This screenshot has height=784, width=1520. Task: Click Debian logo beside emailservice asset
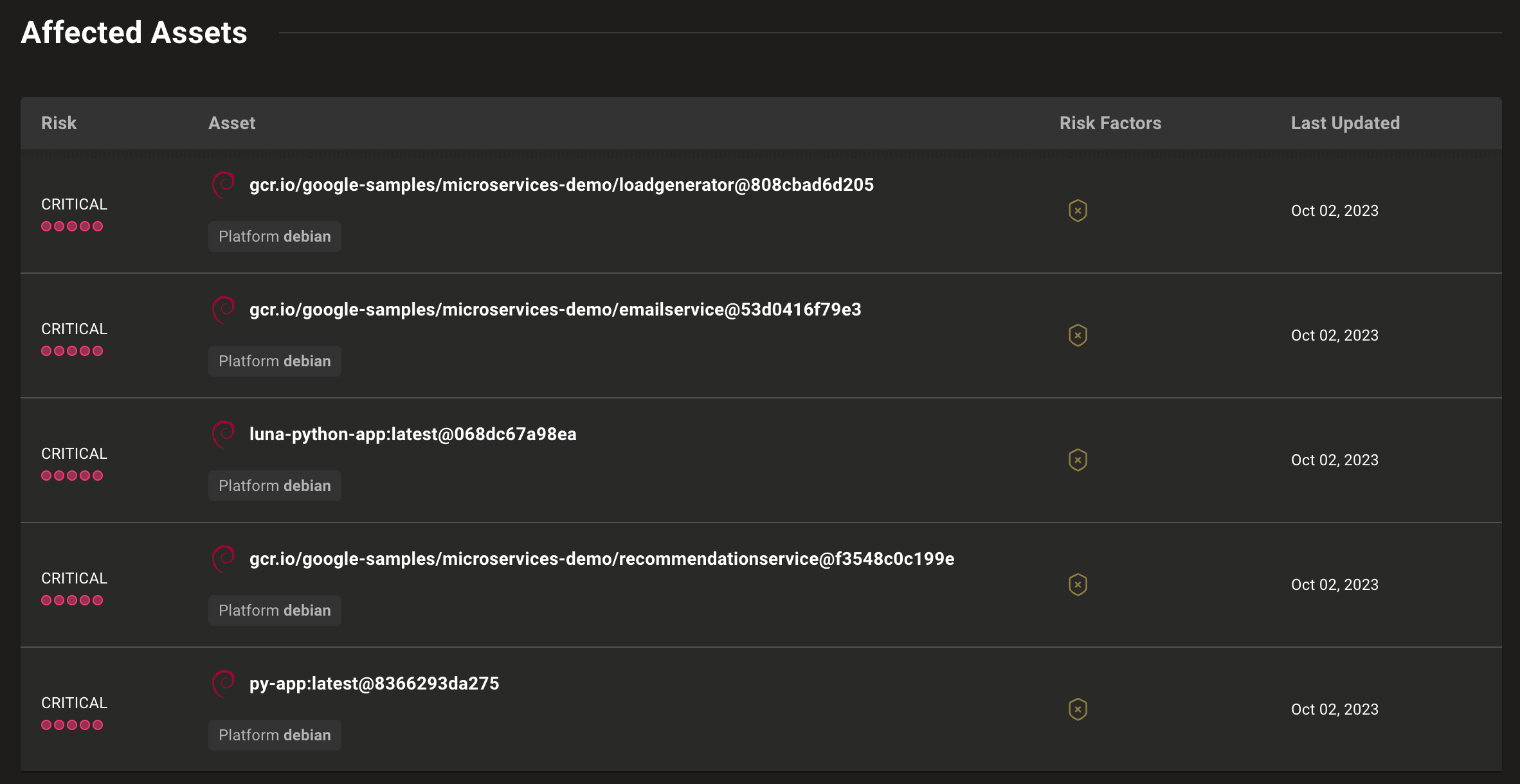pyautogui.click(x=224, y=310)
